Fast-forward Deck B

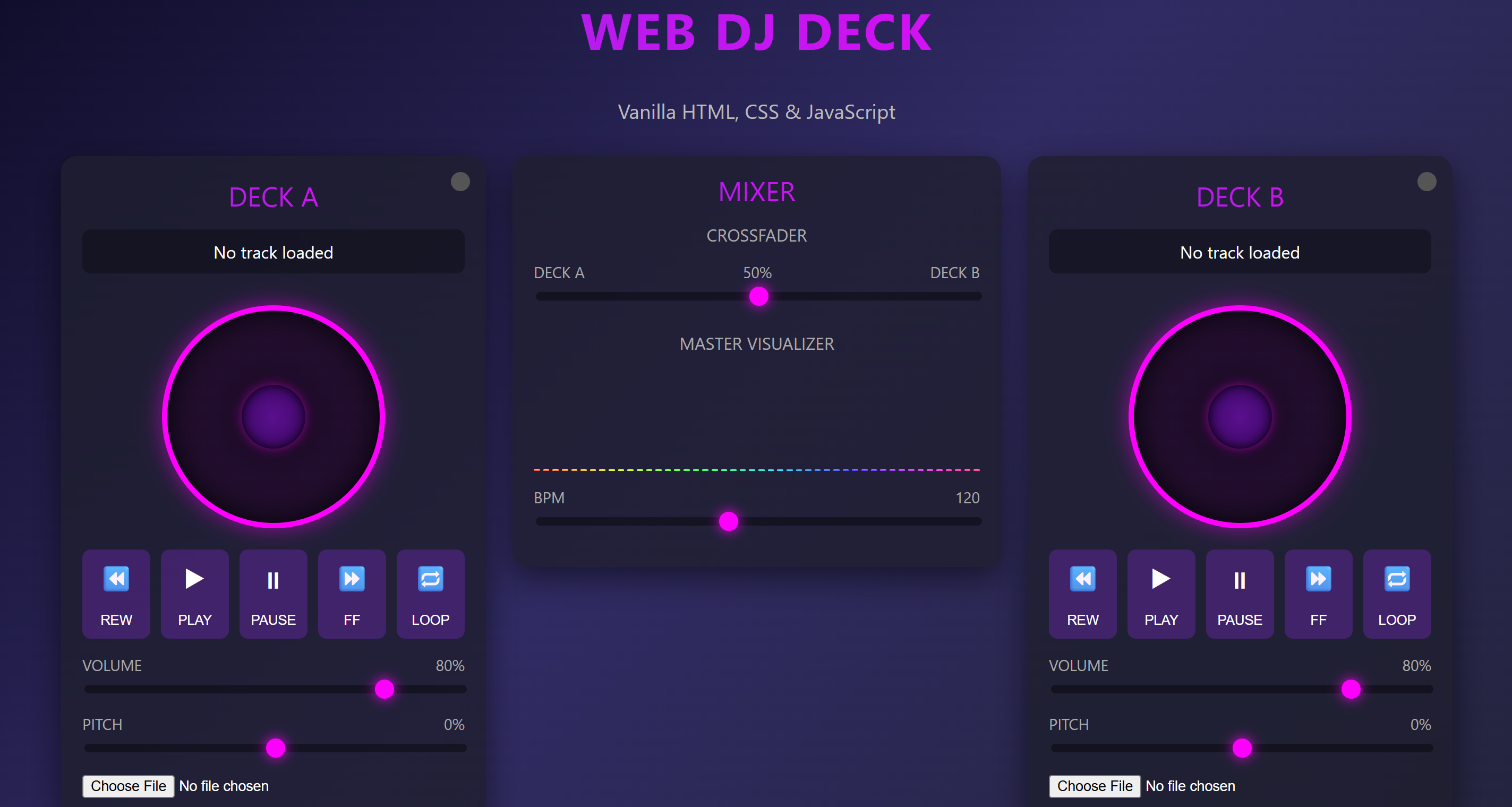(x=1318, y=594)
